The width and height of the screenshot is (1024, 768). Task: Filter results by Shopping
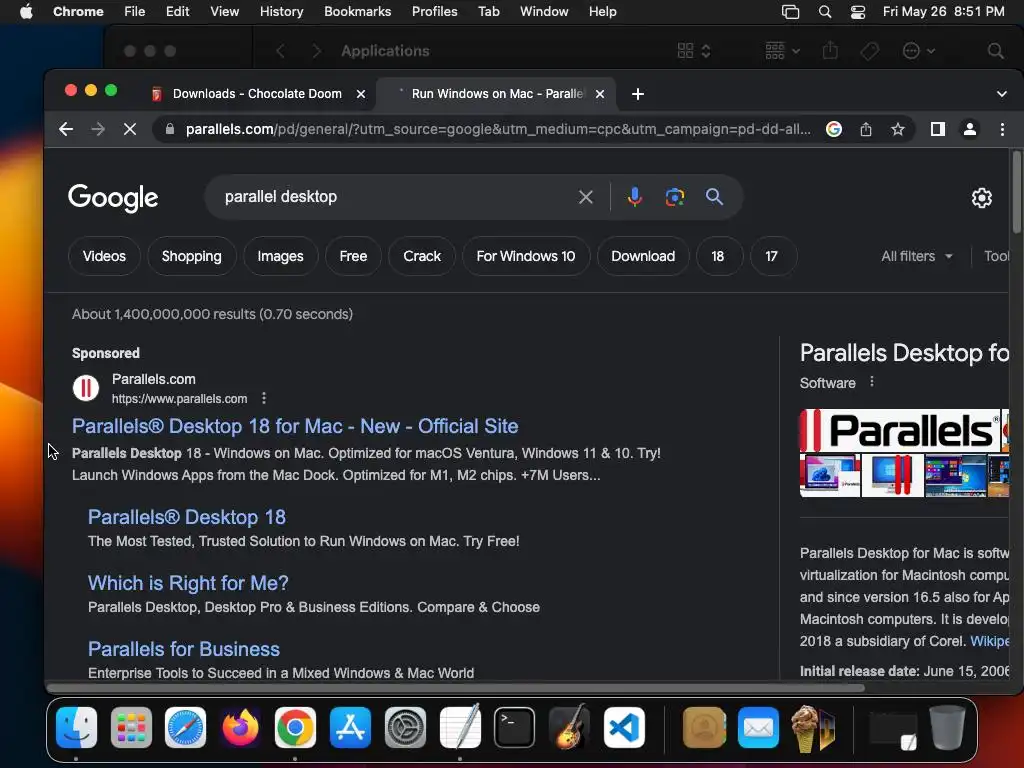pyautogui.click(x=191, y=256)
